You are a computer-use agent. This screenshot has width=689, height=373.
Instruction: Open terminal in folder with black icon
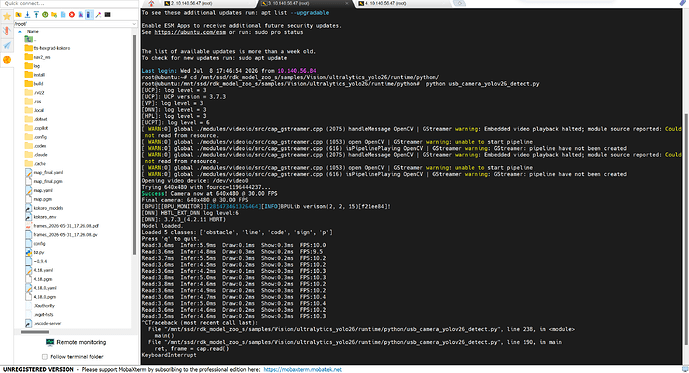pos(107,15)
